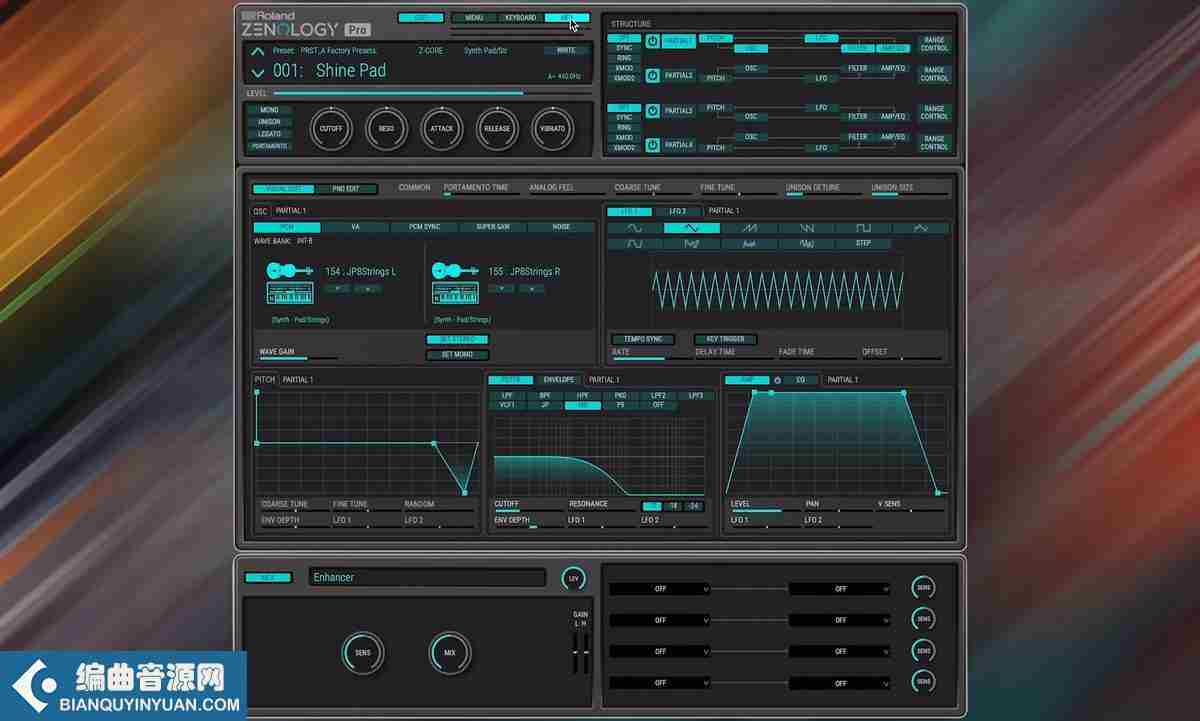The image size is (1200, 721).
Task: Go to previous preset with up arrow
Action: tap(258, 51)
